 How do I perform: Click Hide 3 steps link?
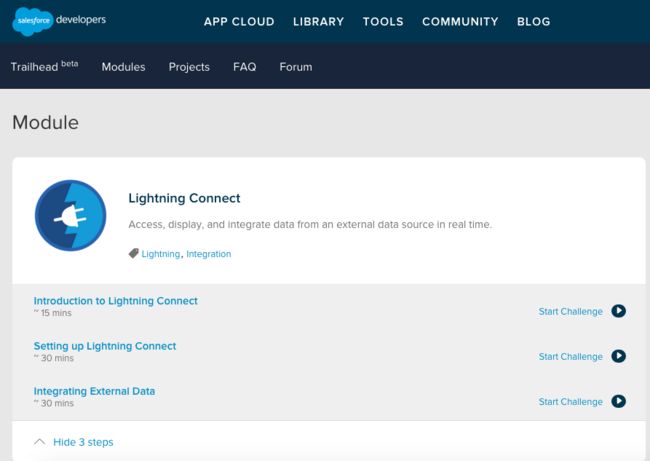[x=83, y=442]
